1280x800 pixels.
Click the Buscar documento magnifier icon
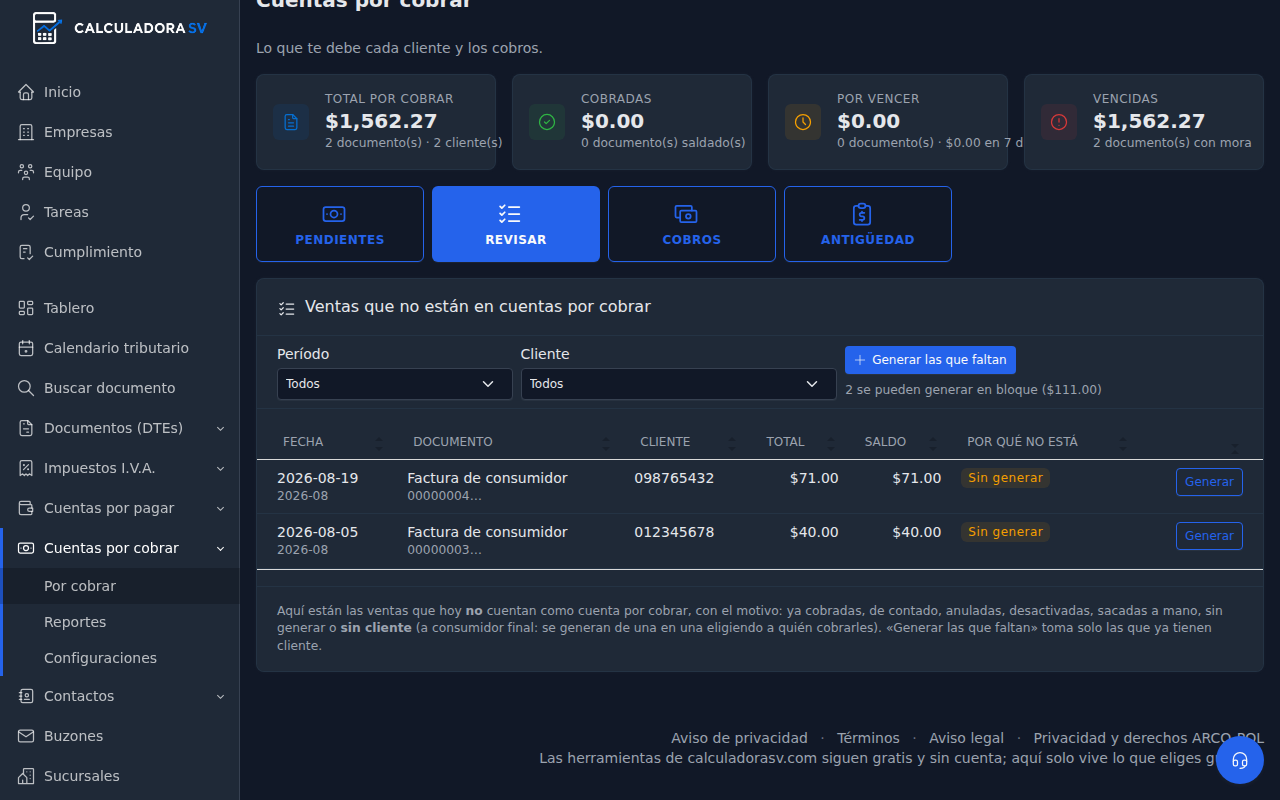click(x=26, y=388)
